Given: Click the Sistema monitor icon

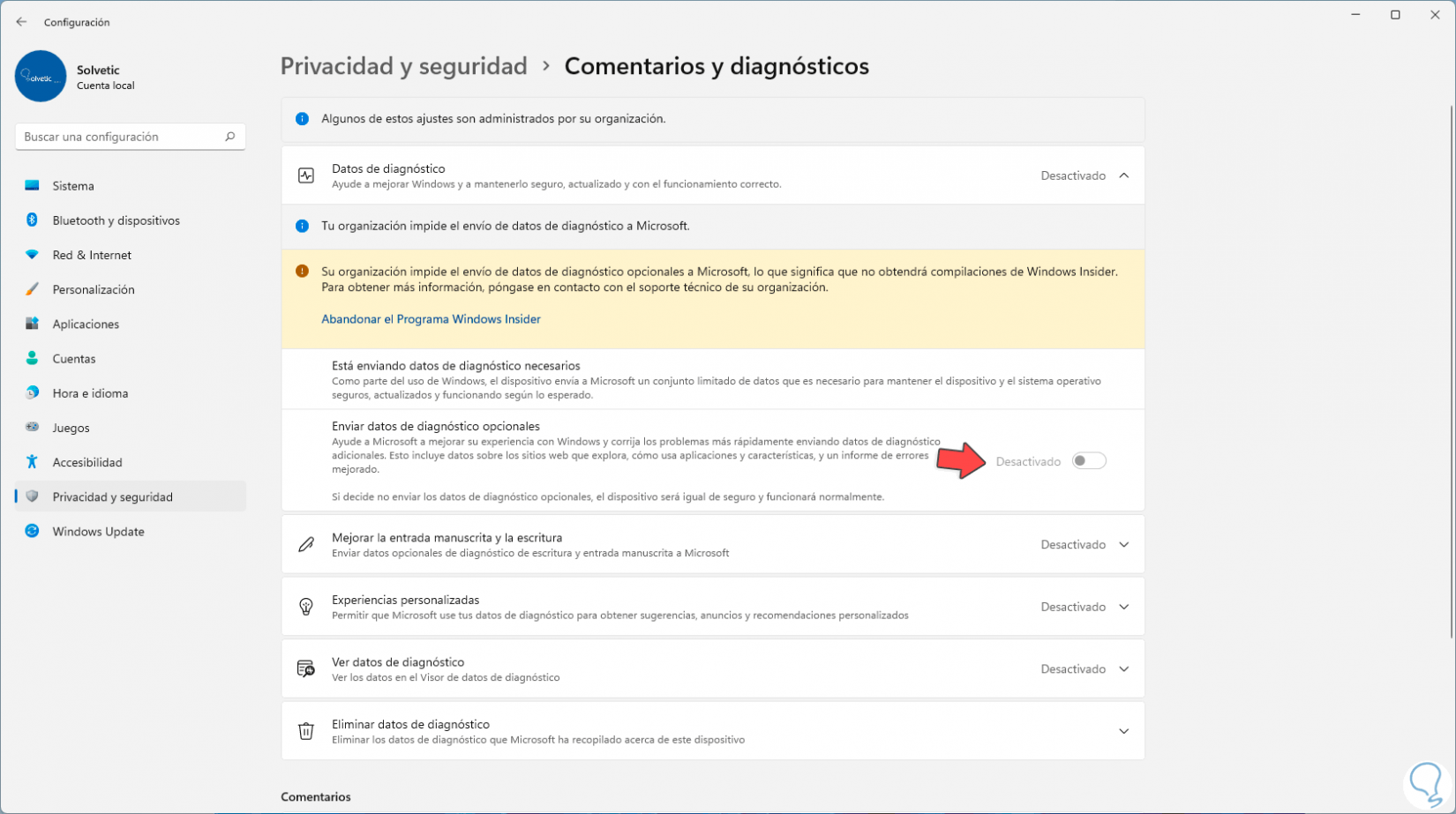Looking at the screenshot, I should tap(32, 186).
